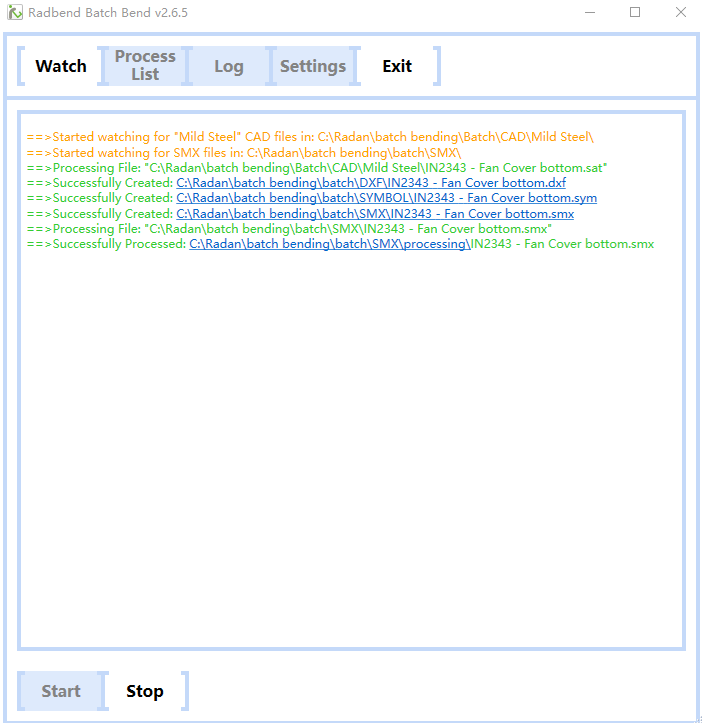
Task: Open the Fan Cover bottom.dxf link
Action: [371, 183]
